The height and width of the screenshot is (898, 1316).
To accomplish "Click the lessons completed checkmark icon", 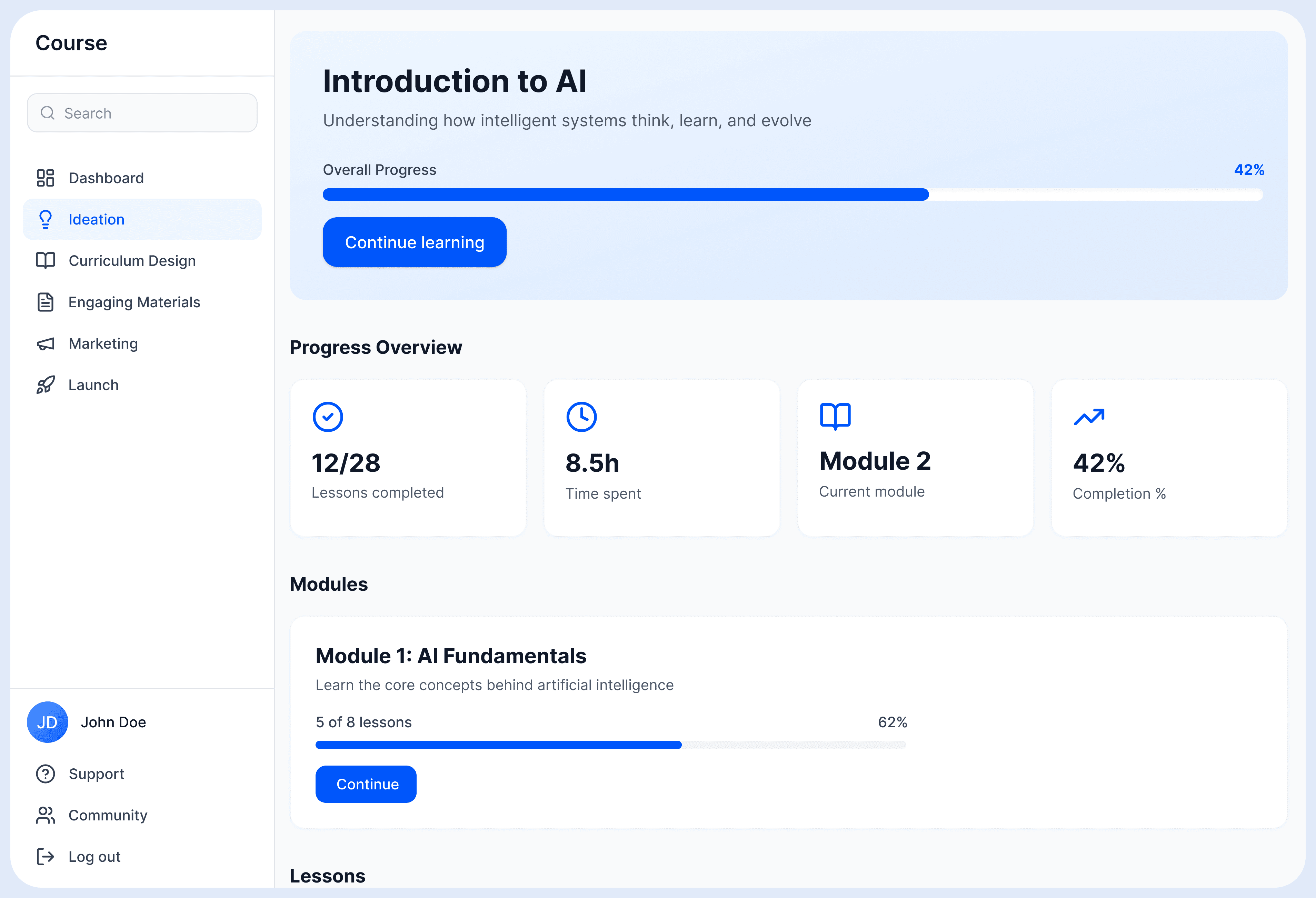I will pyautogui.click(x=328, y=417).
